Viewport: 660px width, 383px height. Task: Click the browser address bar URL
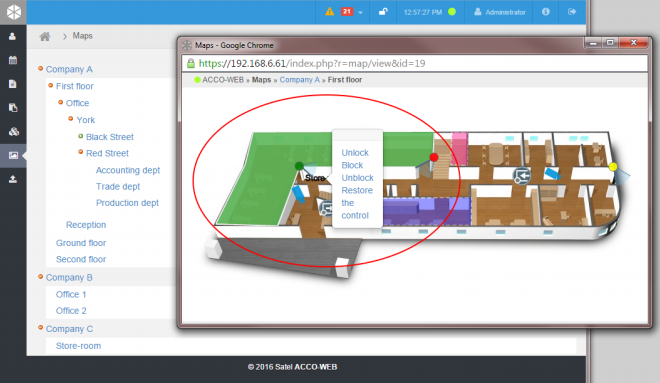(312, 64)
